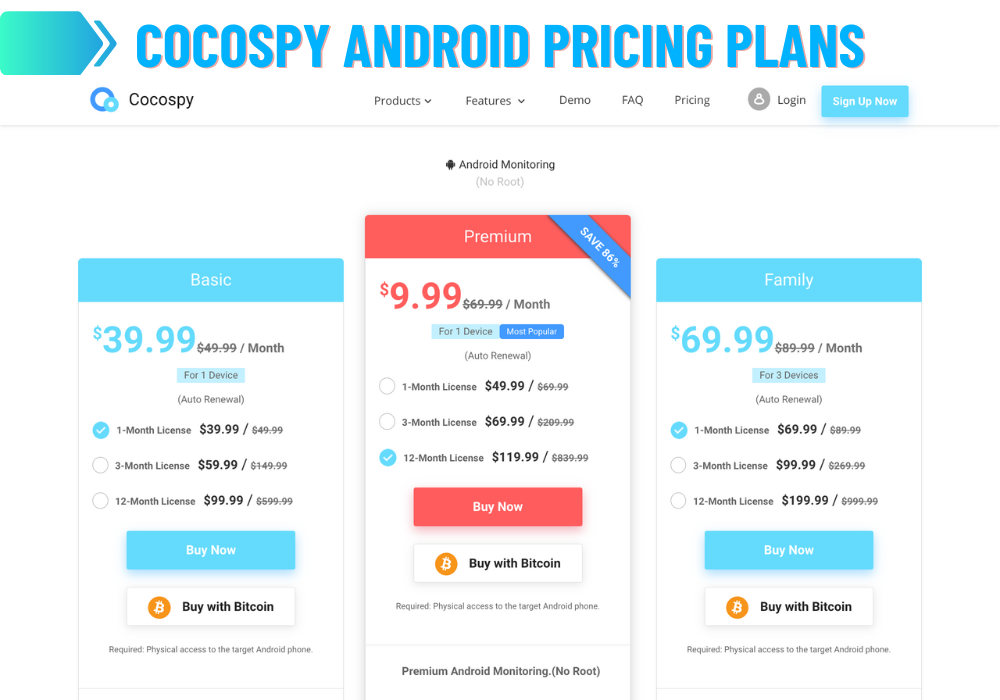Go to the Pricing menu item

[x=692, y=100]
